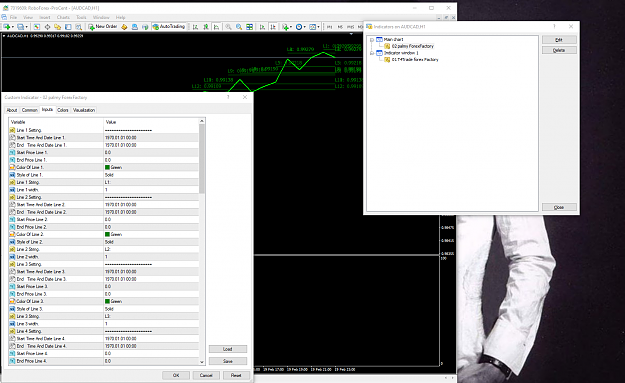The image size is (625, 383).
Task: Open the View menu
Action: click(x=28, y=17)
